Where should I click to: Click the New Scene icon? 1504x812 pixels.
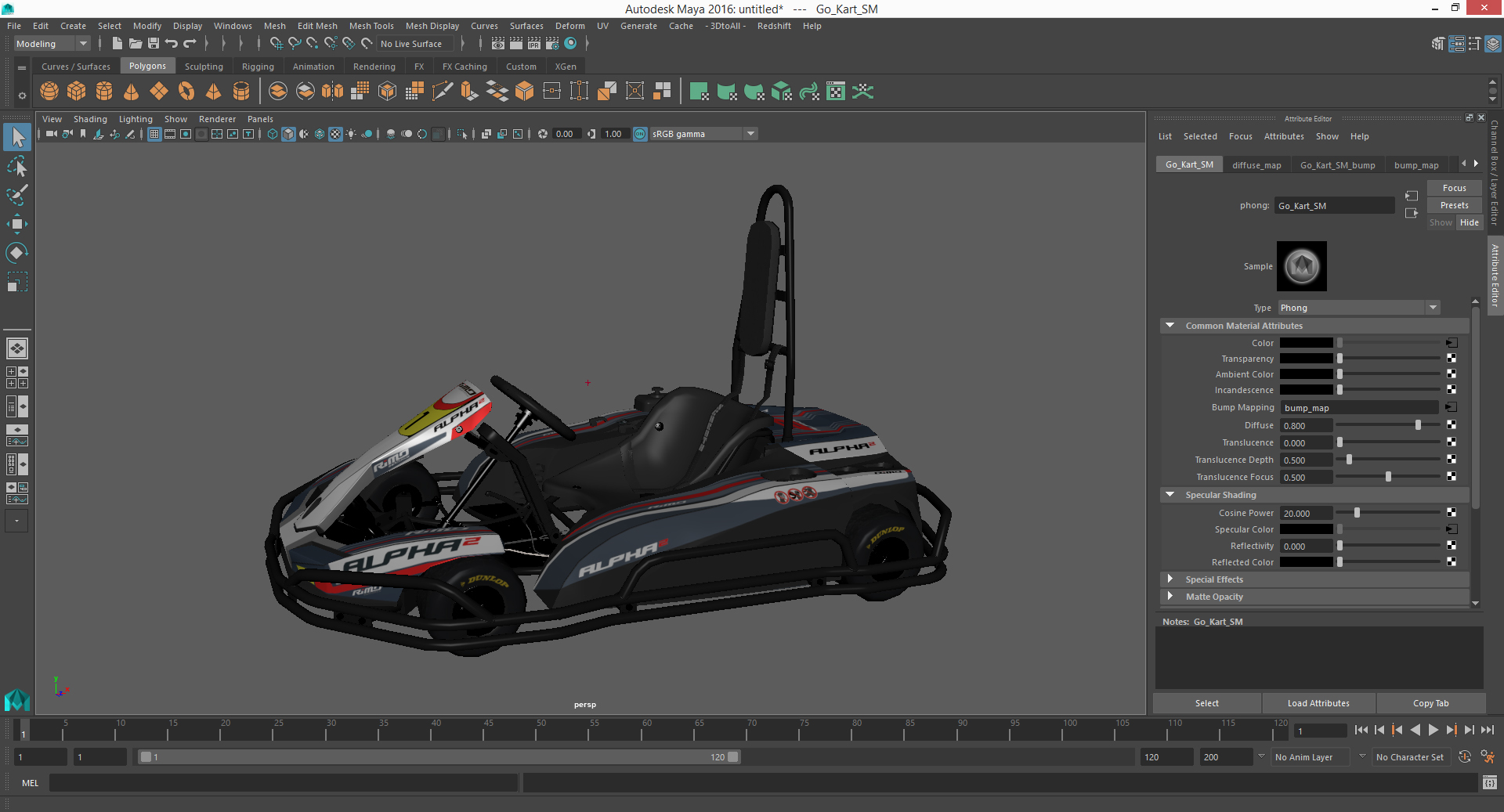117,44
